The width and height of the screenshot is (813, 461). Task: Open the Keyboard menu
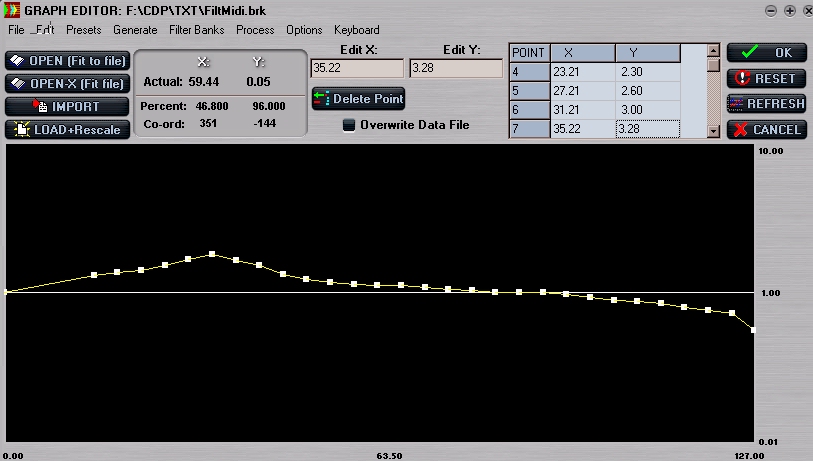[356, 30]
